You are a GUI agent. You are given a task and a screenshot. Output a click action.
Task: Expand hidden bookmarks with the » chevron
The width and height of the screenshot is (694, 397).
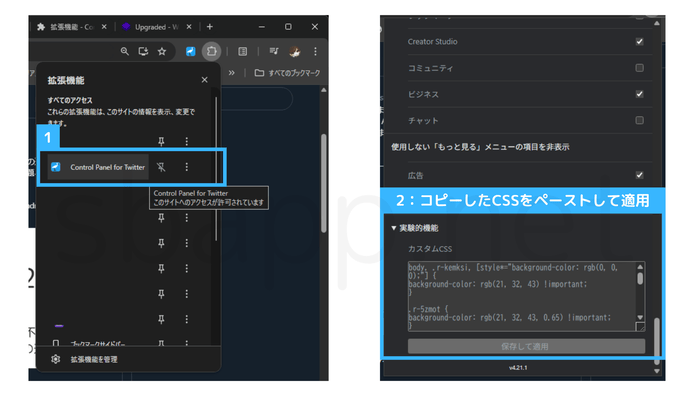click(231, 73)
